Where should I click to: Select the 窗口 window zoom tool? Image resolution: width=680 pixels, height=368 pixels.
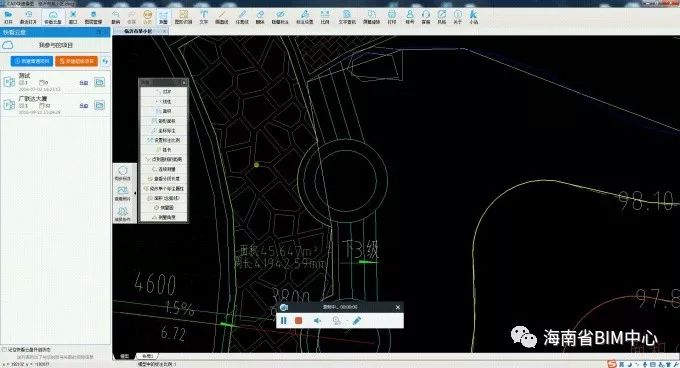(x=73, y=17)
